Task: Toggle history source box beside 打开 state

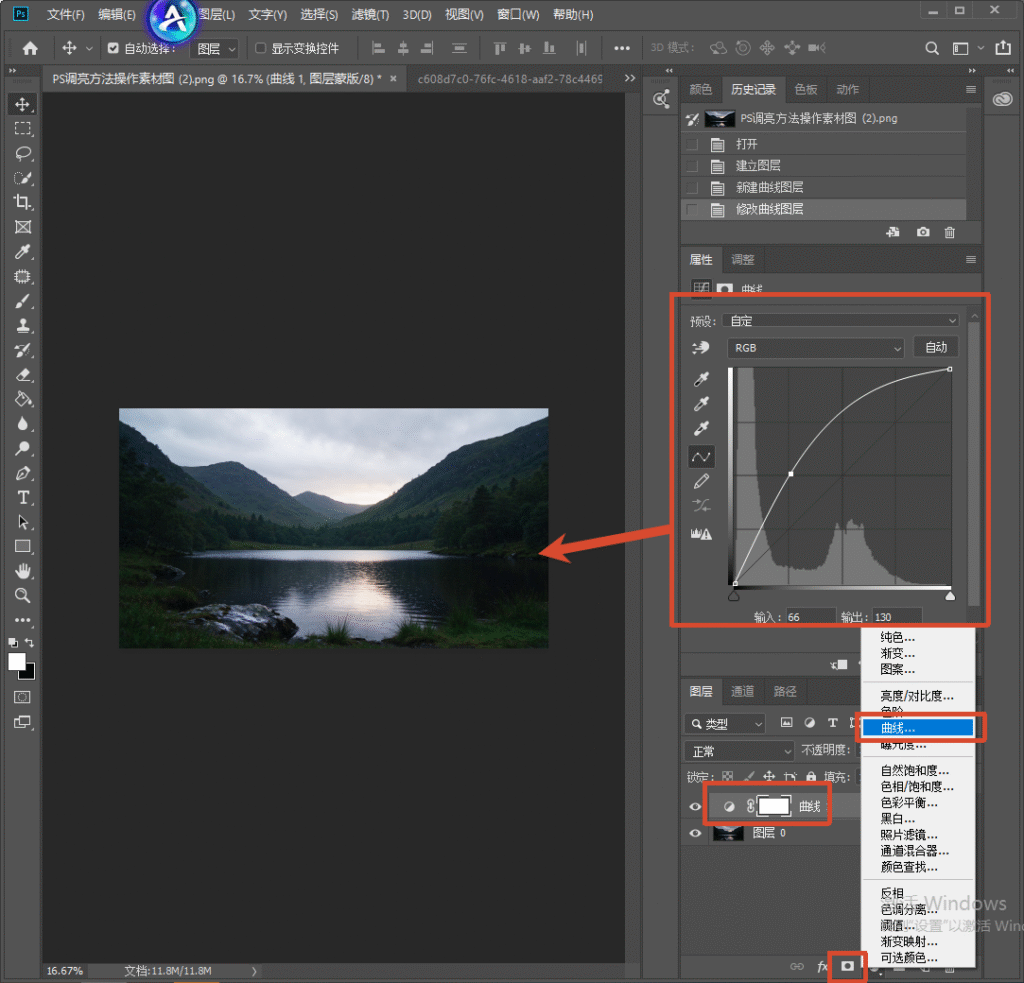Action: 692,144
